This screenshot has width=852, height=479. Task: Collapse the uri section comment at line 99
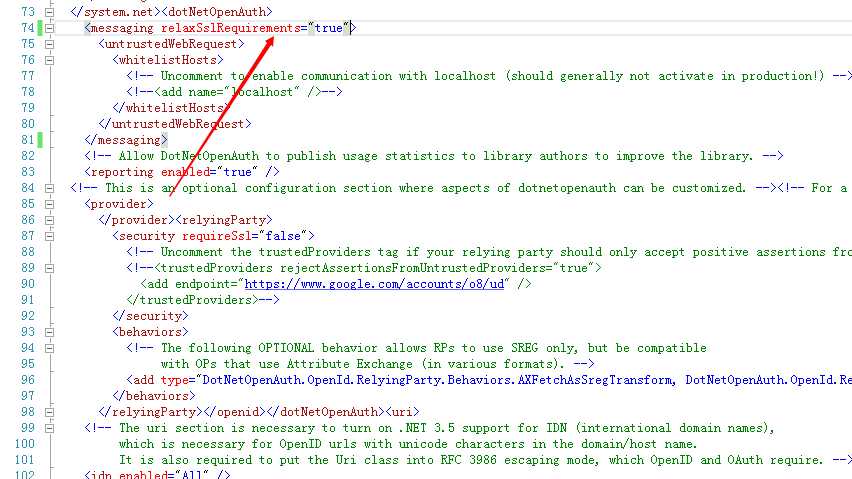[x=49, y=428]
